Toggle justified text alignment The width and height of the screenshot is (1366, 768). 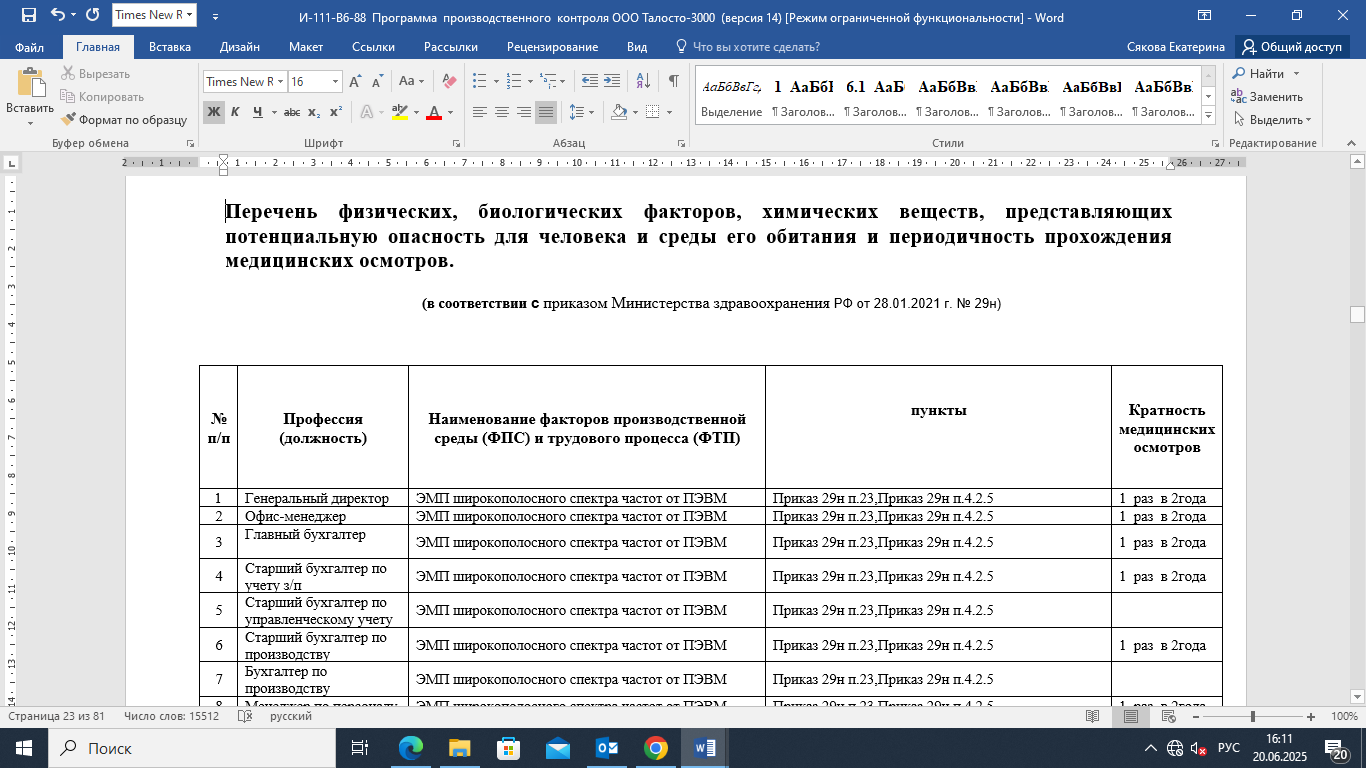pos(546,112)
